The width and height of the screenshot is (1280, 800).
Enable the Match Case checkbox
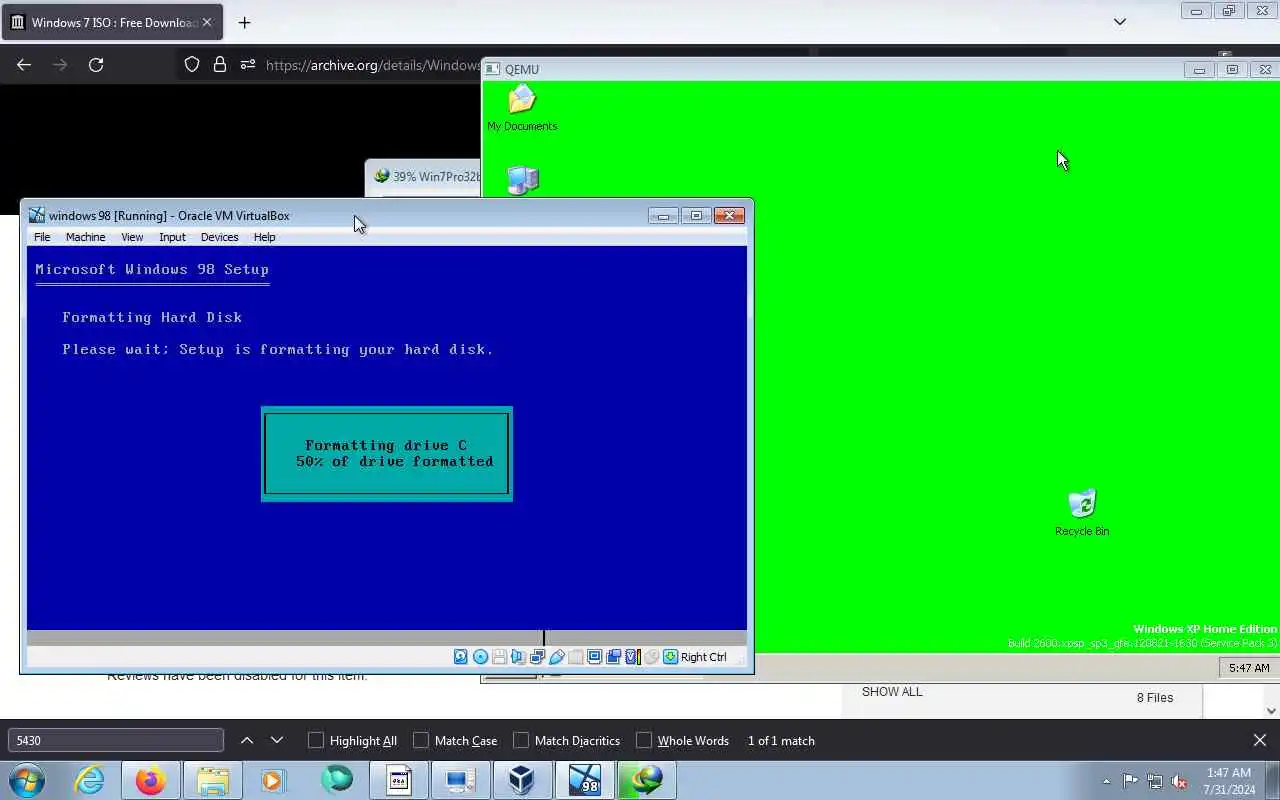click(x=421, y=740)
